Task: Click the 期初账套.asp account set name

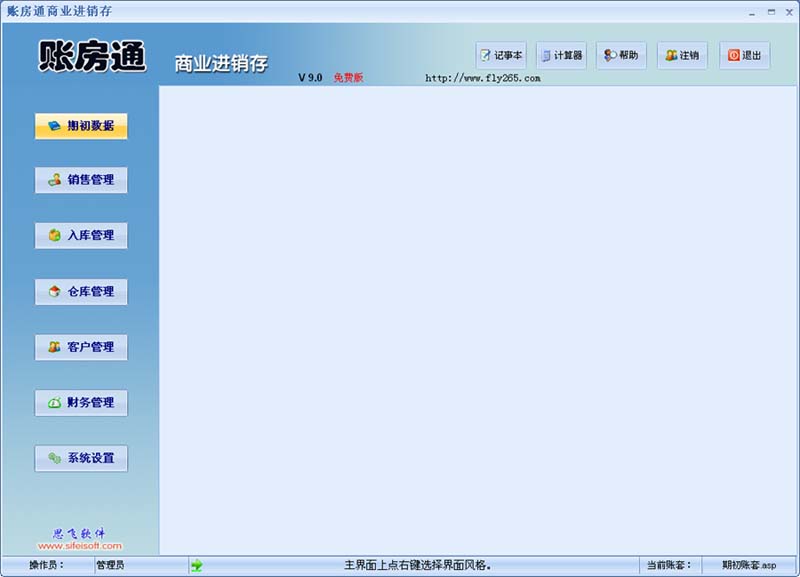Action: 749,565
